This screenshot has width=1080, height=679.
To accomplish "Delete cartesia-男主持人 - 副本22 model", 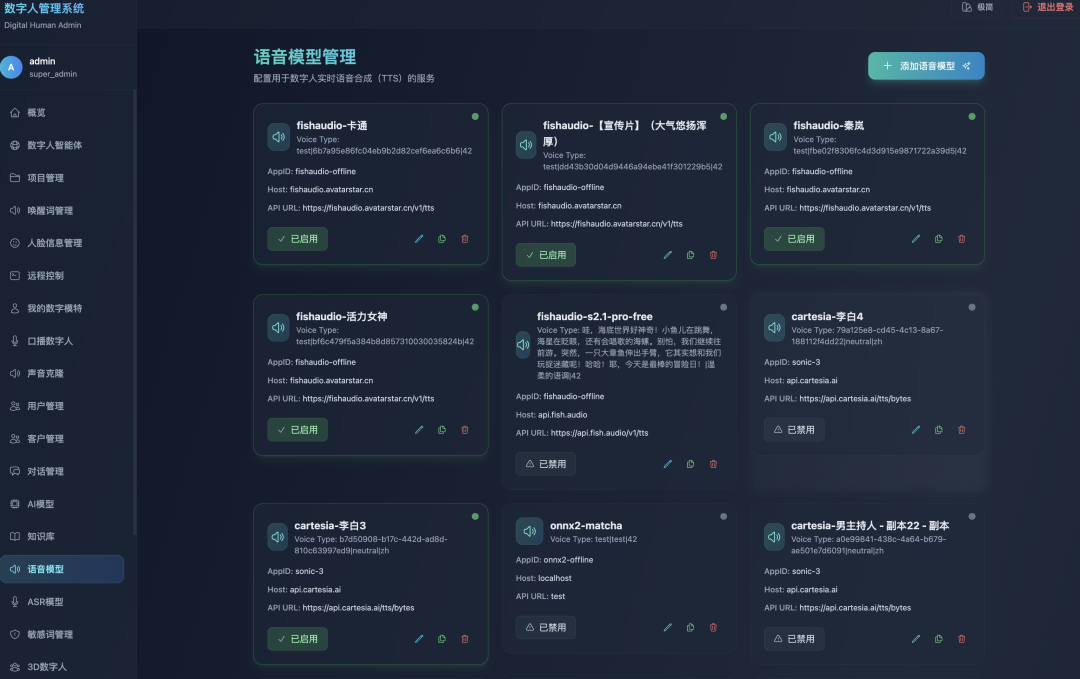I will (962, 639).
